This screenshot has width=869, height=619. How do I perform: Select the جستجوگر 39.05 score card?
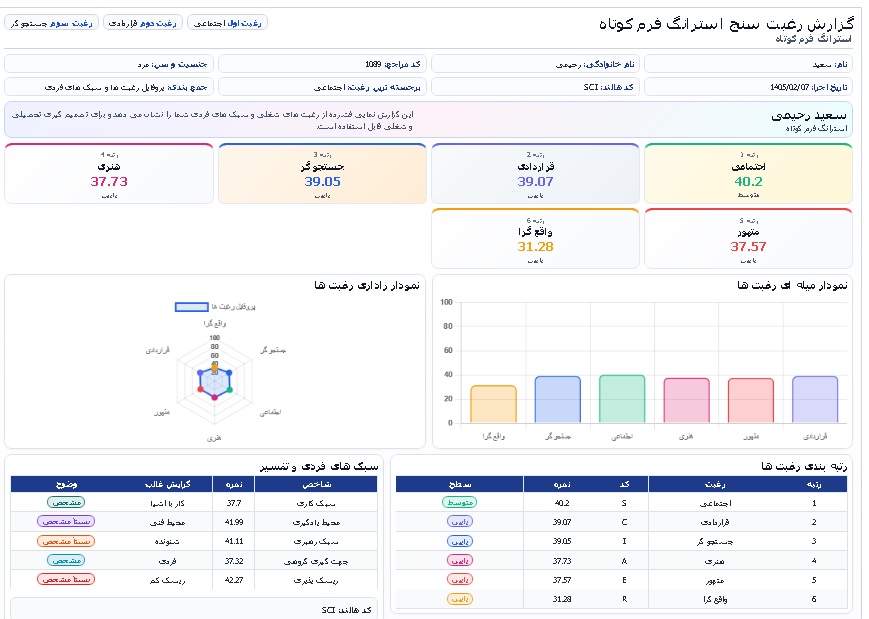pyautogui.click(x=322, y=173)
